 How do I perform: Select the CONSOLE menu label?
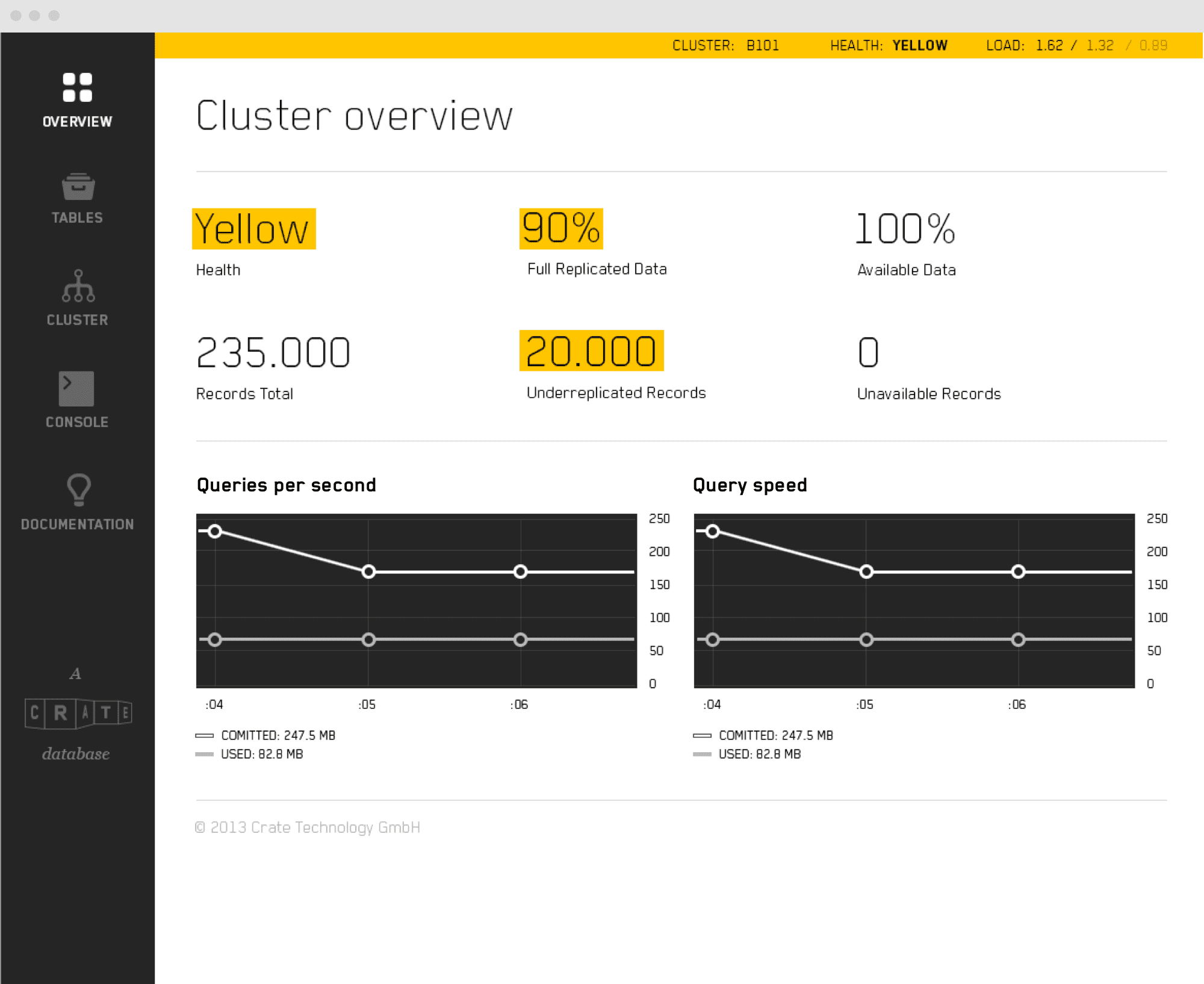click(77, 422)
